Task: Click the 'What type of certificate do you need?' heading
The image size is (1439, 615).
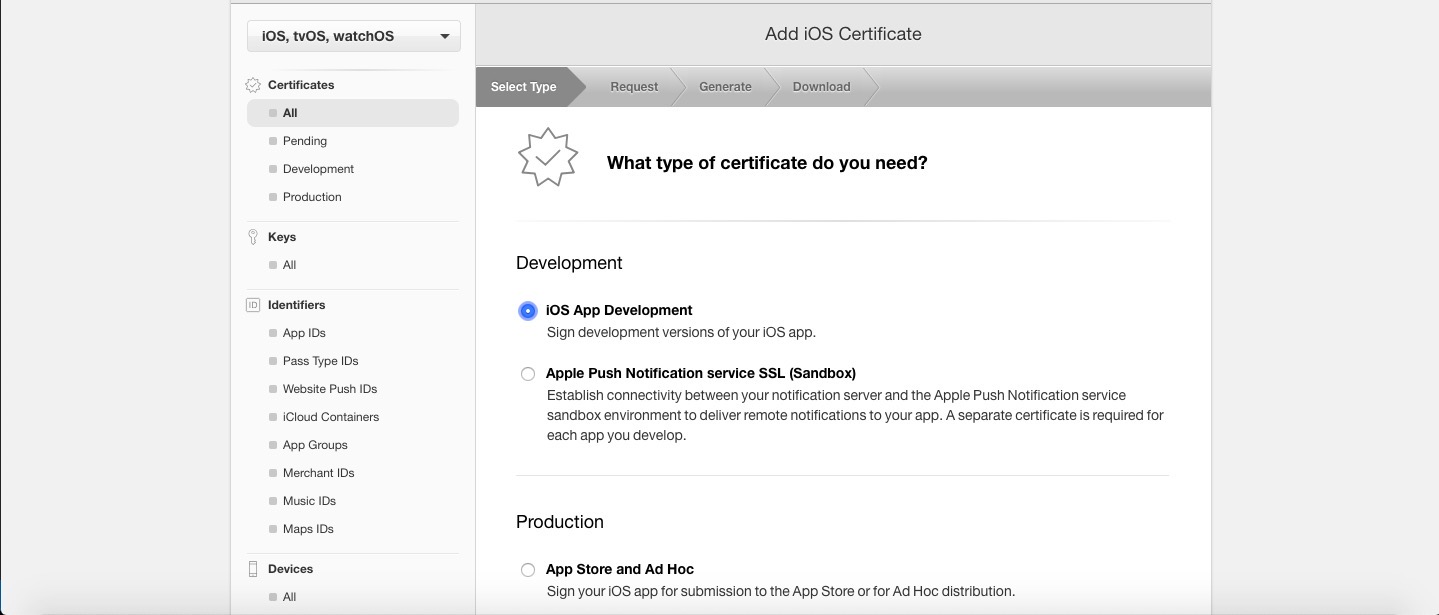Action: tap(767, 163)
